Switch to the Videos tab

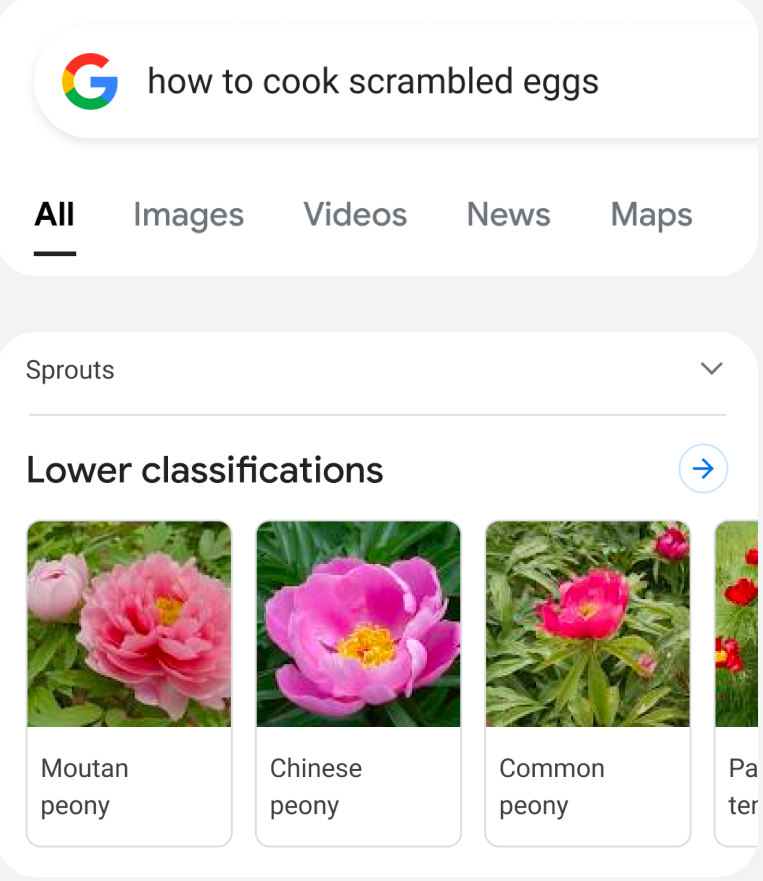tap(355, 214)
